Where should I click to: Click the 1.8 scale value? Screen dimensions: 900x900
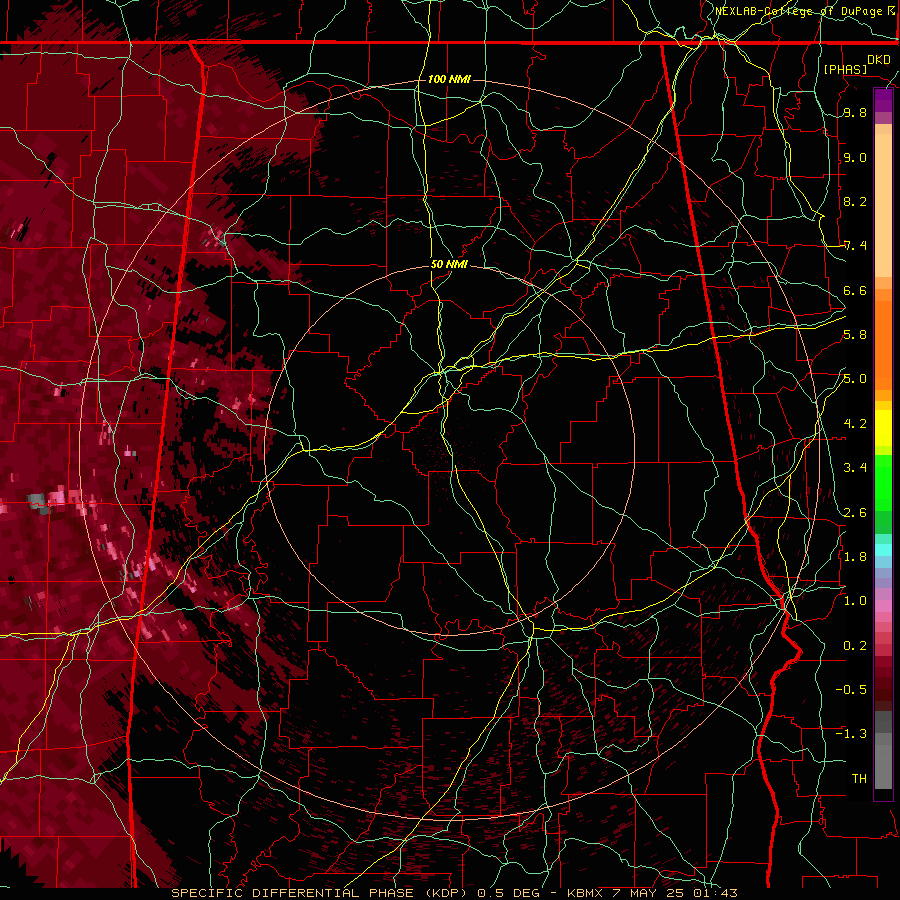(855, 557)
